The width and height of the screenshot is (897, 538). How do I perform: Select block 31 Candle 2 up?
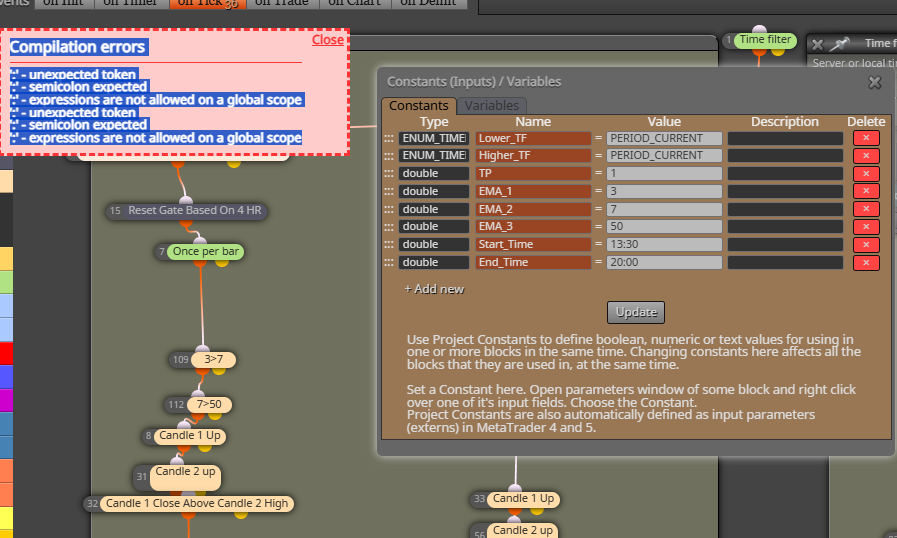pyautogui.click(x=185, y=477)
